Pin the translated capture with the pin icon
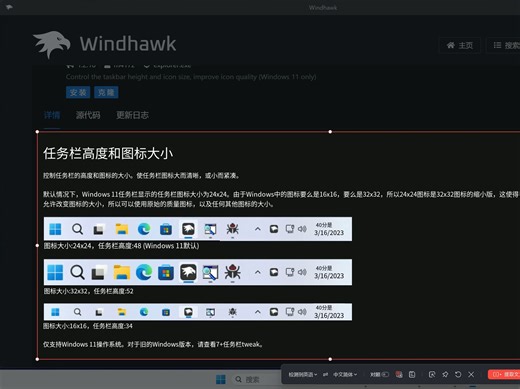520x389 pixels. coord(445,375)
